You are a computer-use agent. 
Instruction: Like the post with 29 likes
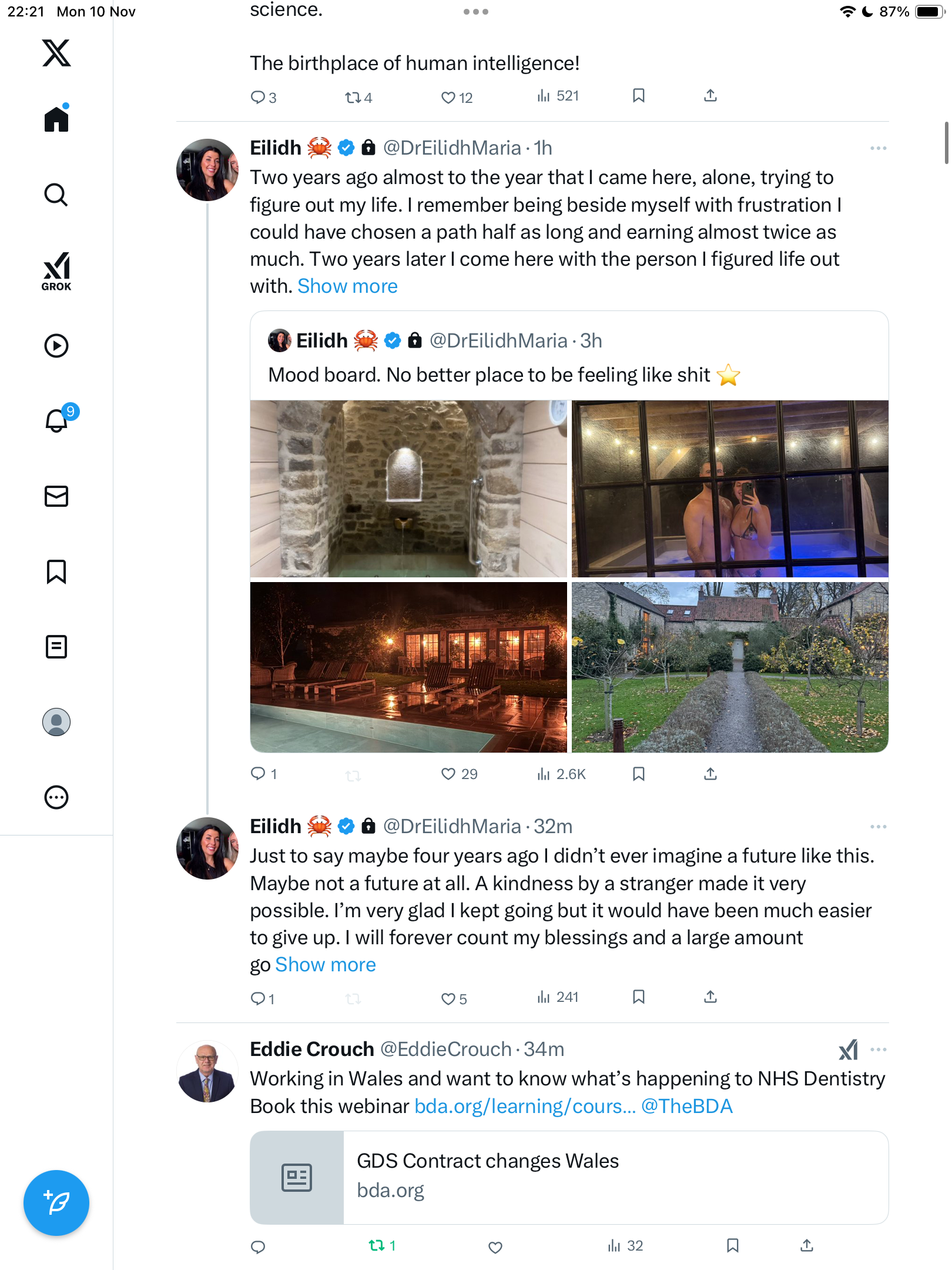coord(448,774)
